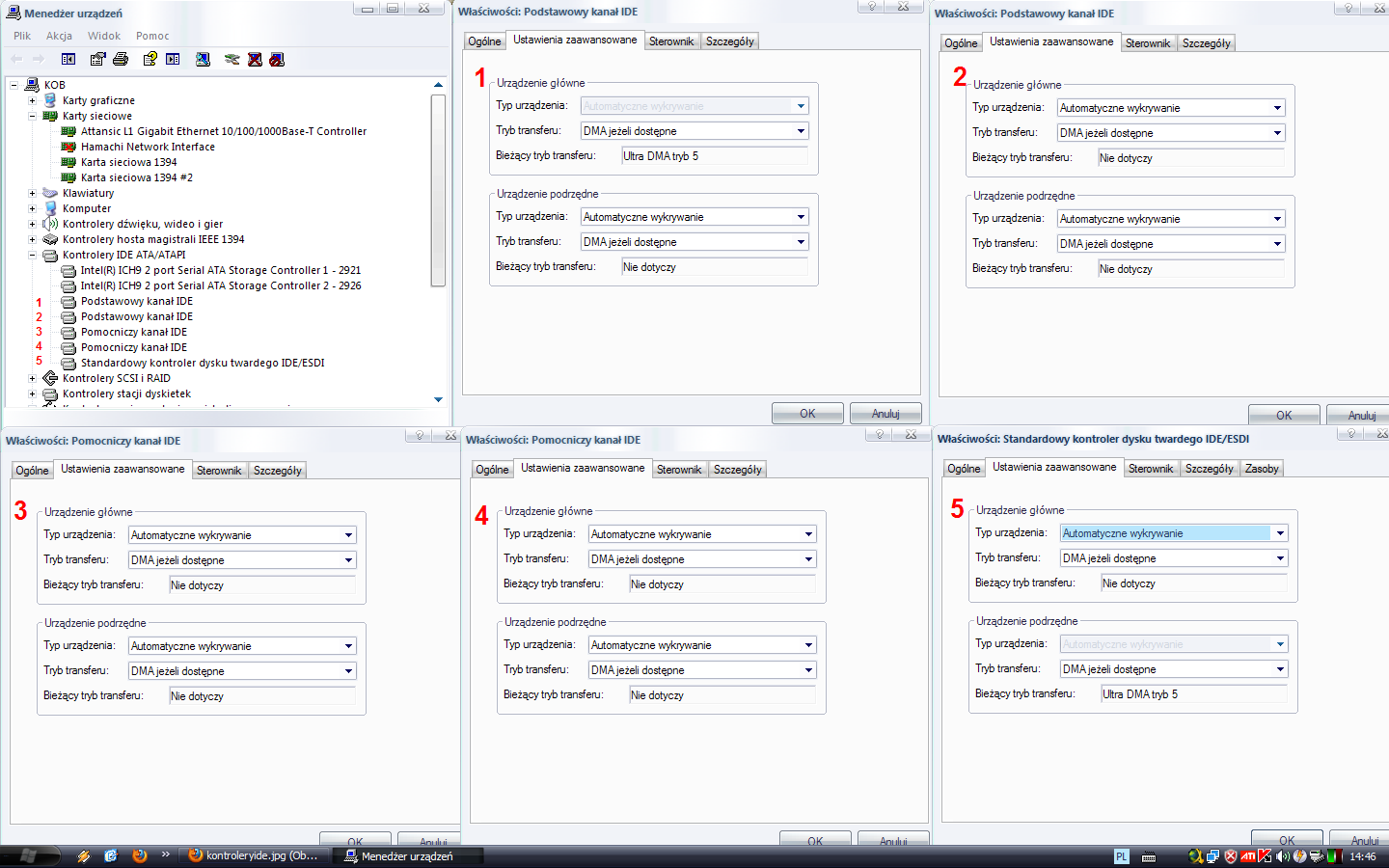Open the Pomoc menu
Image resolution: width=1389 pixels, height=868 pixels.
click(152, 36)
